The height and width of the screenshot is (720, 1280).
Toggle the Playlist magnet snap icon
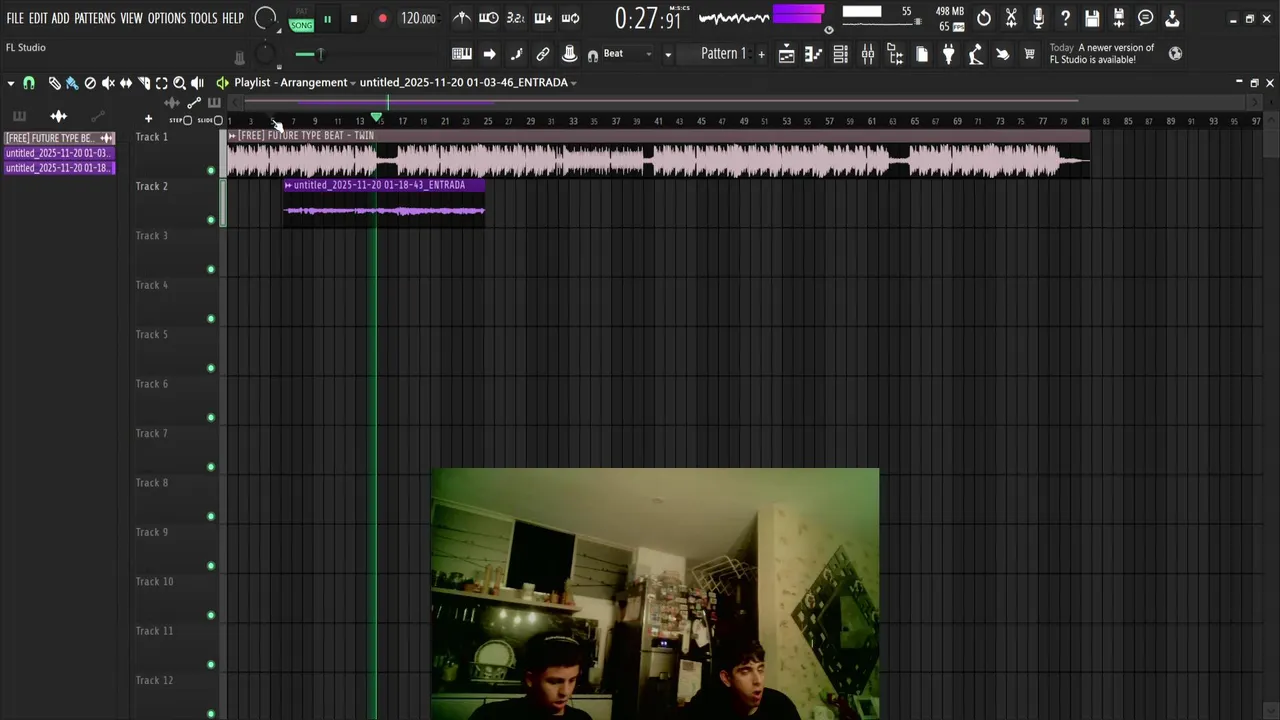tap(29, 83)
